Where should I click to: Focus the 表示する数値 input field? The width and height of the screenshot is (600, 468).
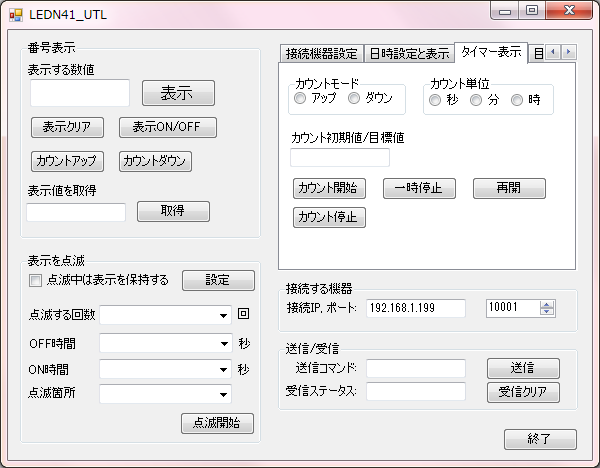coord(80,93)
